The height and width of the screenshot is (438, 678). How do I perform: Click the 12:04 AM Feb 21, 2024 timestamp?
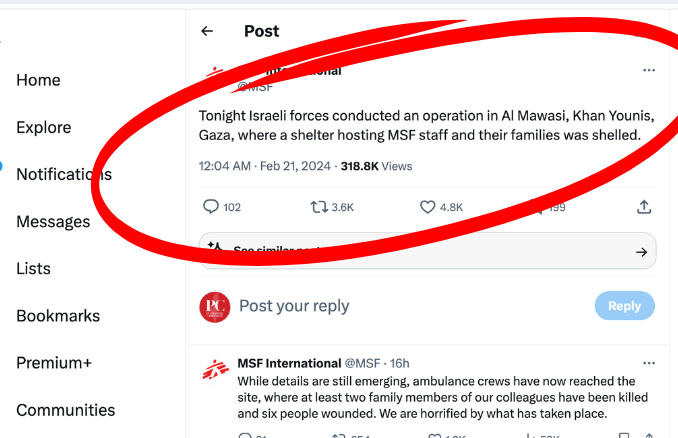pyautogui.click(x=254, y=166)
